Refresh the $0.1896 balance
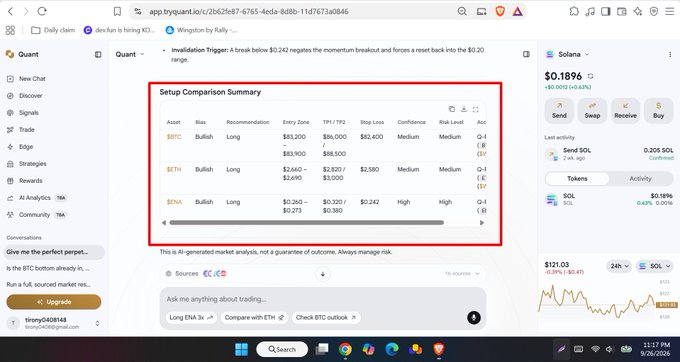This screenshot has height=362, width=680. tap(590, 76)
